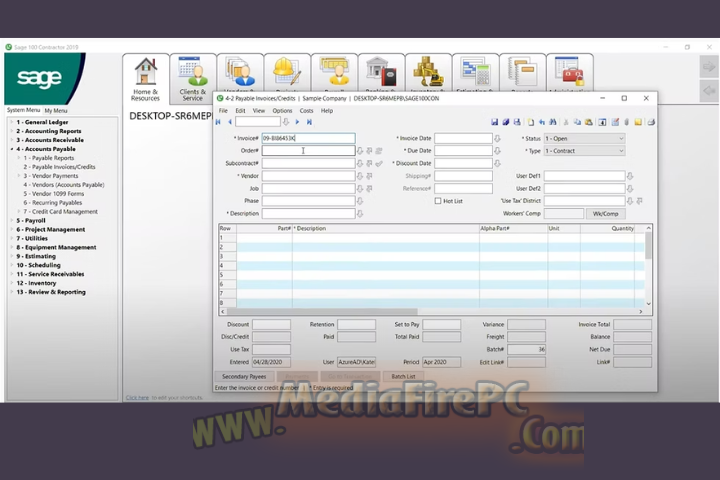Screen dimensions: 720x480
Task: Click the lookup arrow next to Phase field
Action: tap(360, 201)
